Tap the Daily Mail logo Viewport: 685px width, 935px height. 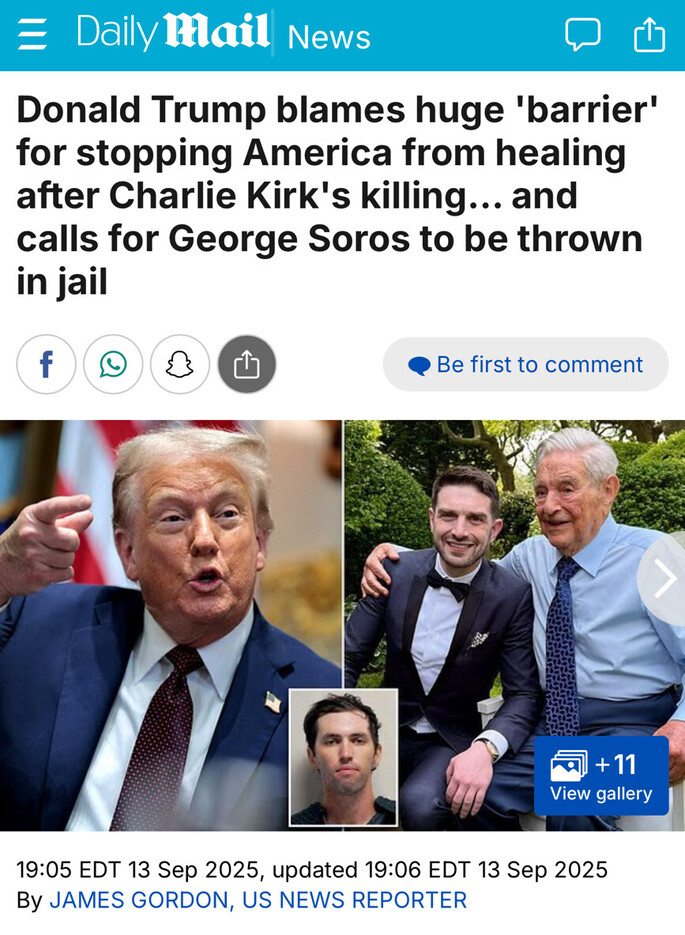tap(173, 31)
